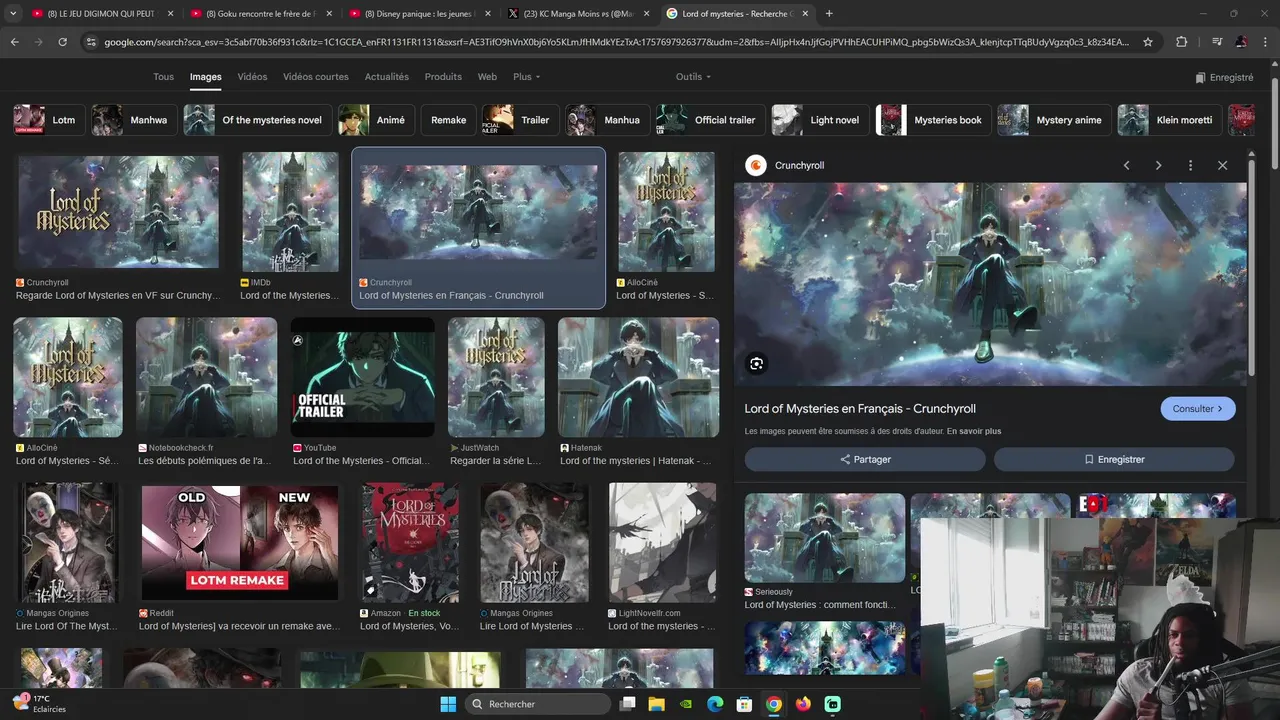Expand the Outils dropdown
1280x720 pixels.
point(693,77)
